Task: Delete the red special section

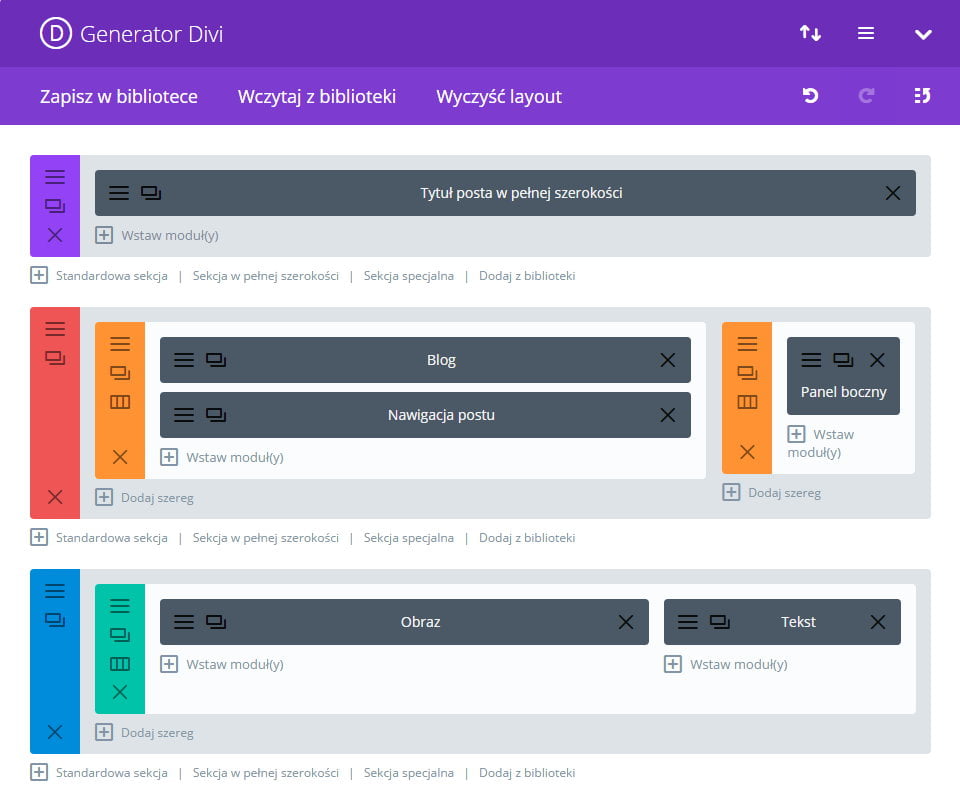Action: point(55,497)
